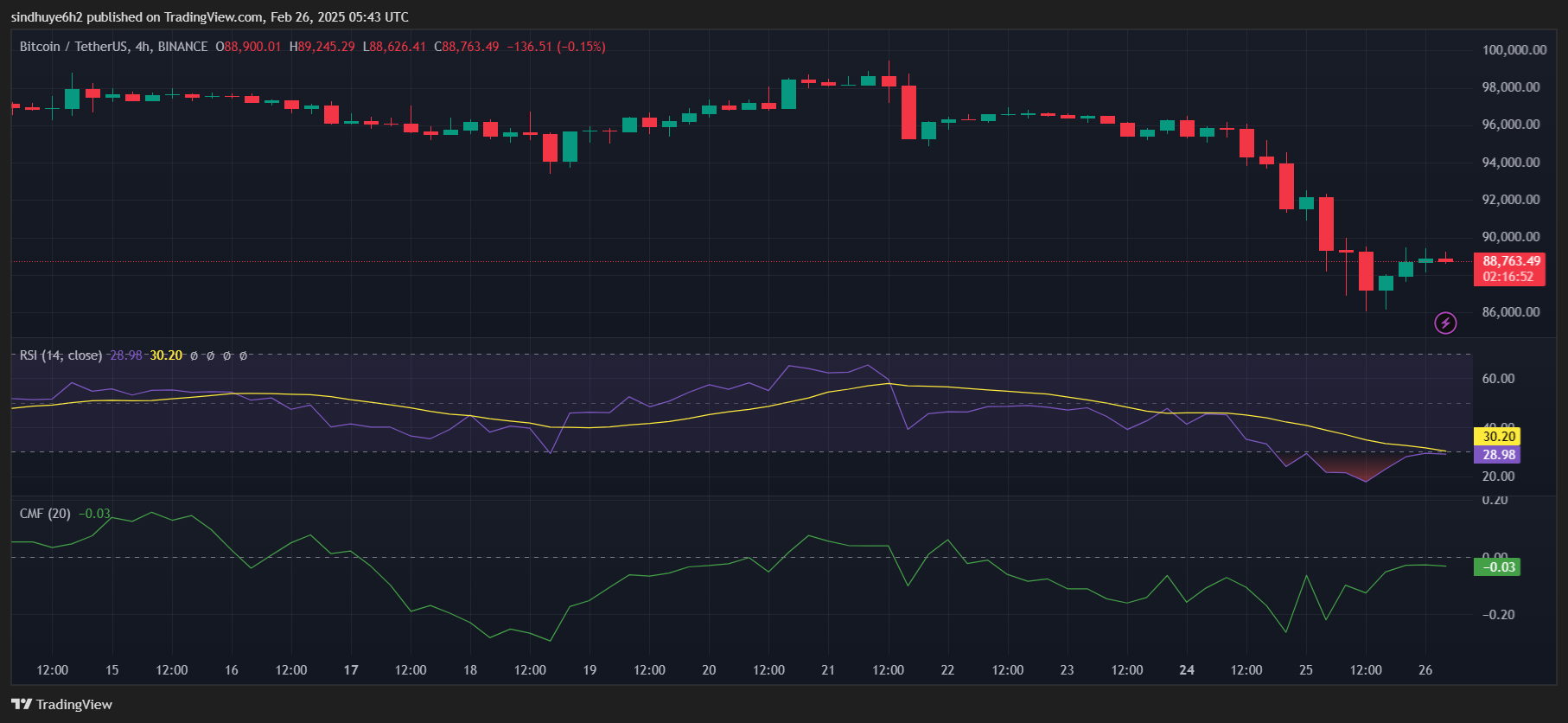Select the CMF (20) legend label
Viewport: 1568px width, 723px height.
(45, 514)
